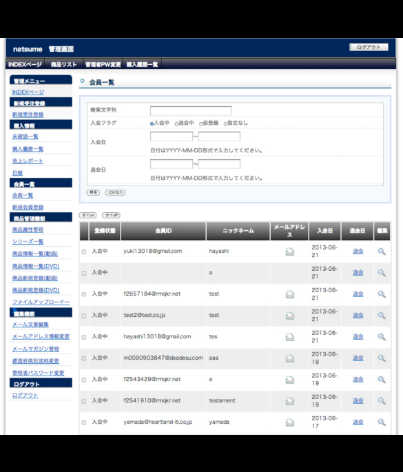Click 退会 link in the testament row

[358, 401]
